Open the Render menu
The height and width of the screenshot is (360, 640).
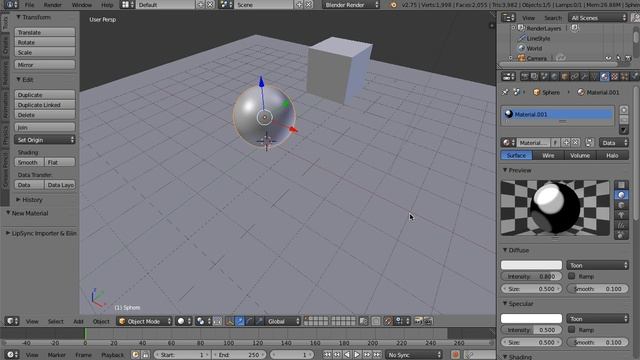point(53,5)
